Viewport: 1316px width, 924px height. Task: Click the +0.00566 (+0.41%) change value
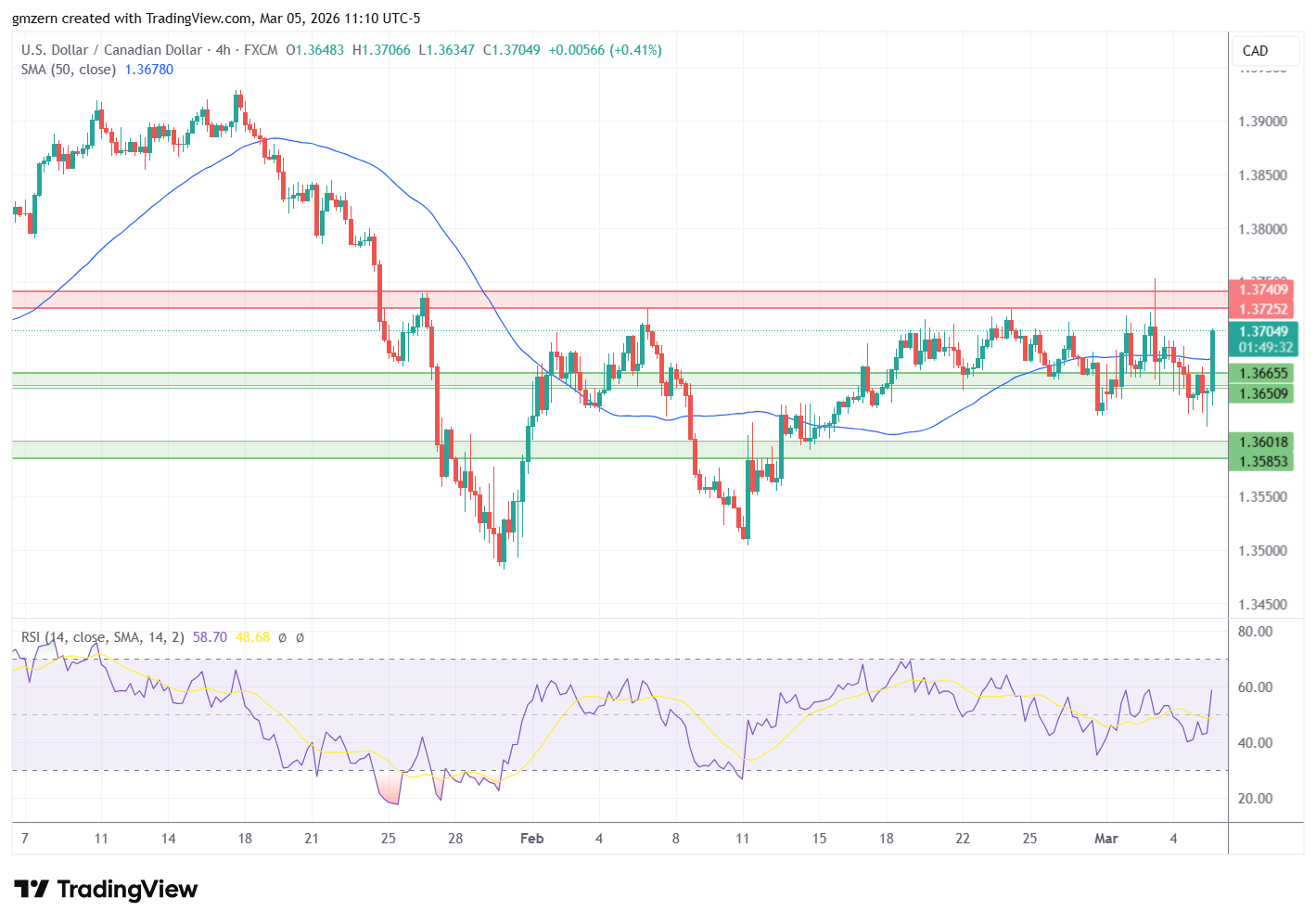[606, 50]
